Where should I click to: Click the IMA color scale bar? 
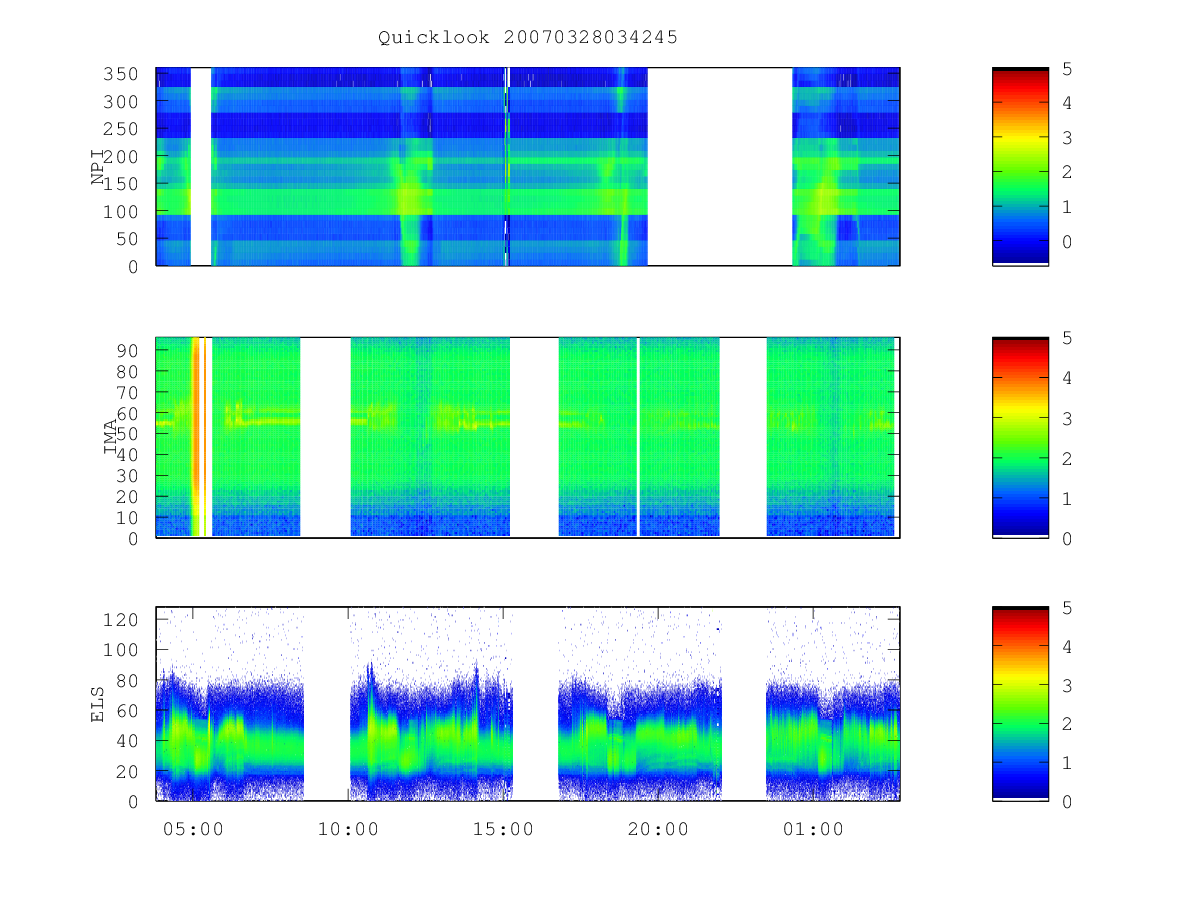click(1020, 437)
